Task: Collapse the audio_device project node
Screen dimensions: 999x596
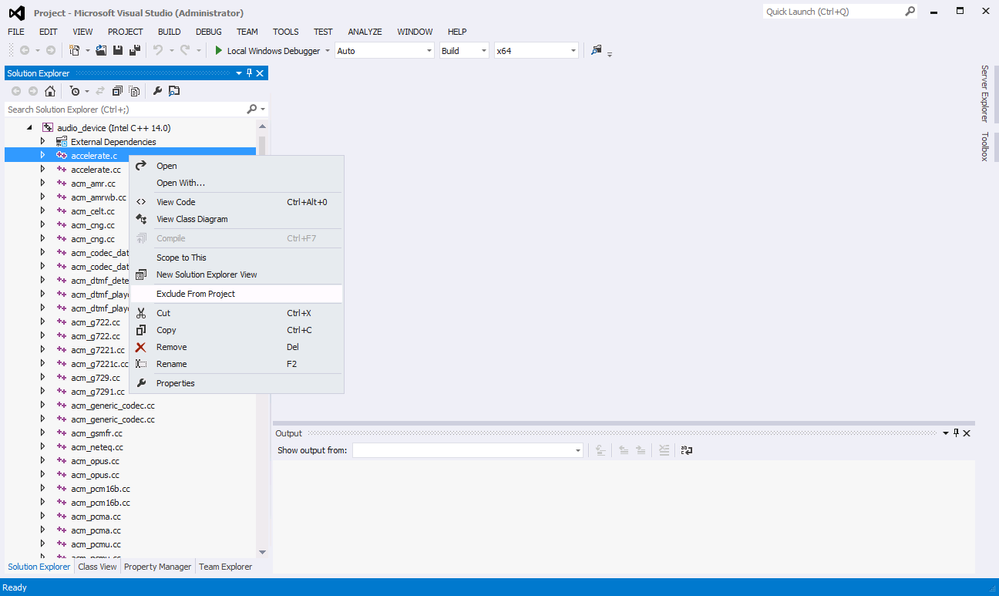Action: 29,127
